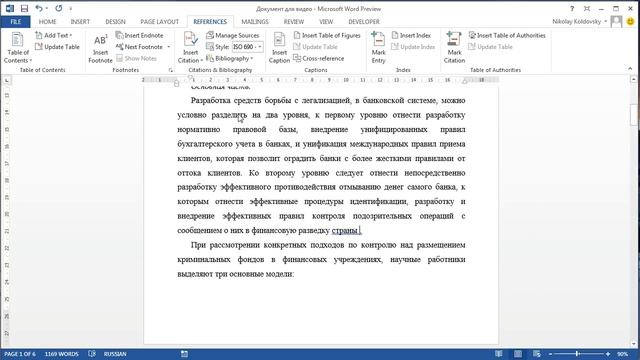Open the FILE tab
The image size is (640, 360).
[16, 22]
